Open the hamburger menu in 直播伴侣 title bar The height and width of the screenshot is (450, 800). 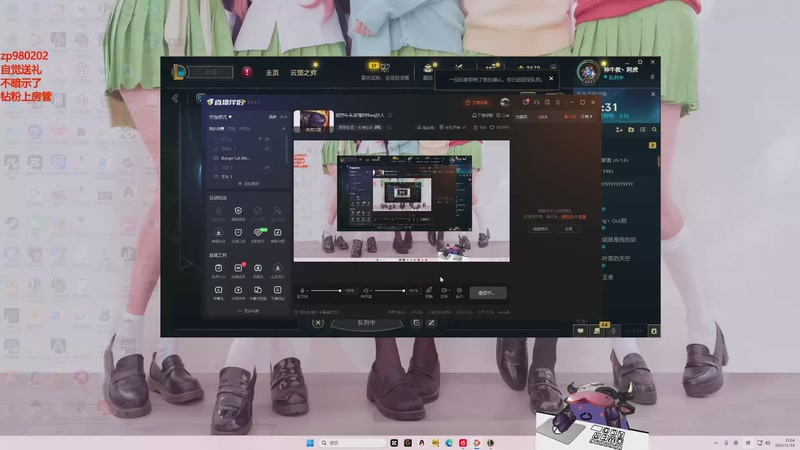(558, 102)
